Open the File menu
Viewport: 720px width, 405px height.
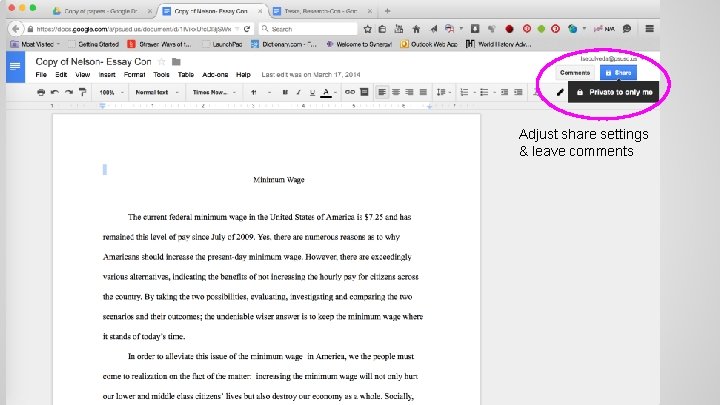pyautogui.click(x=41, y=74)
